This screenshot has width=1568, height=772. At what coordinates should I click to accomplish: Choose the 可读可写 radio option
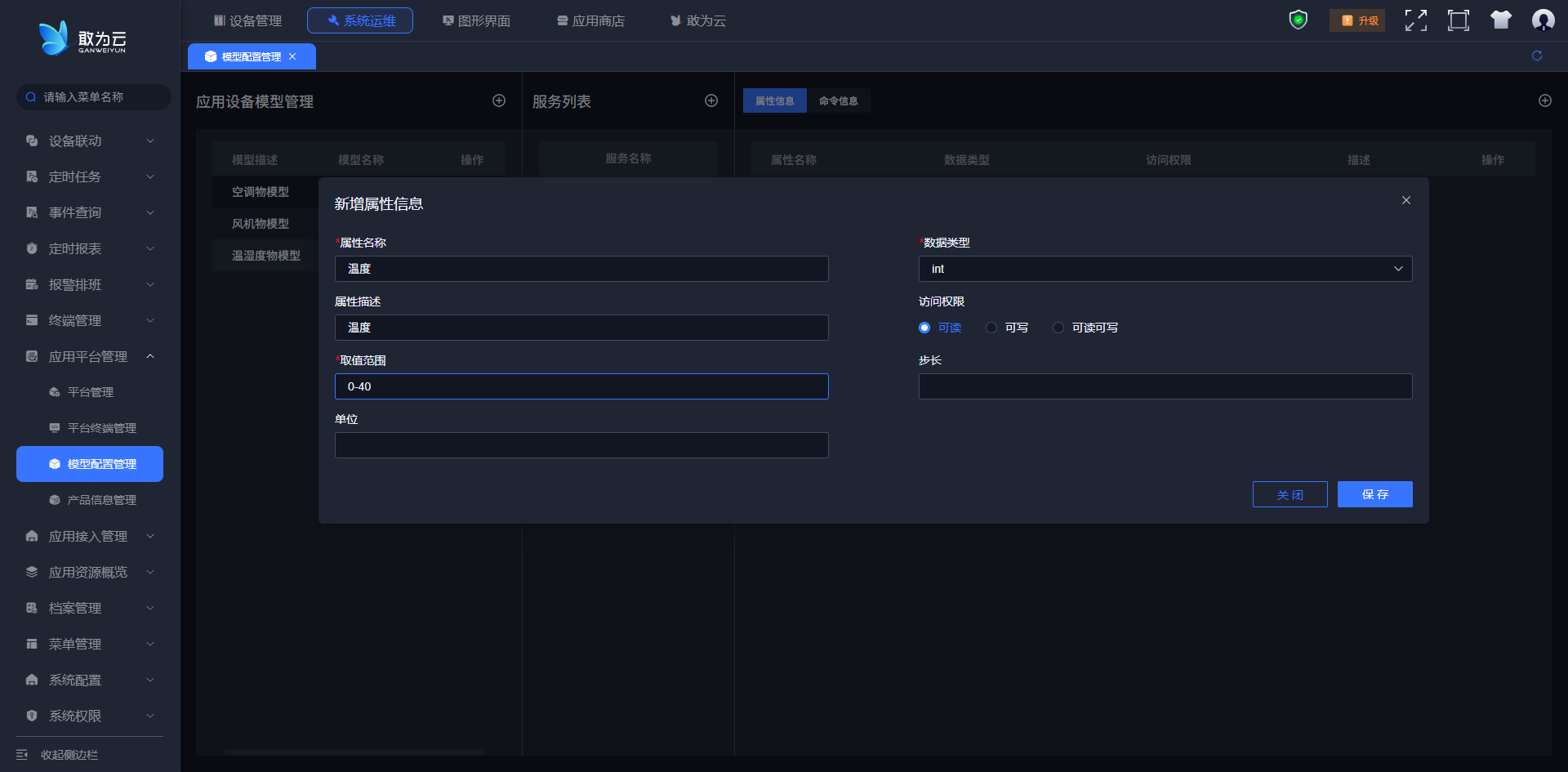pos(1058,328)
